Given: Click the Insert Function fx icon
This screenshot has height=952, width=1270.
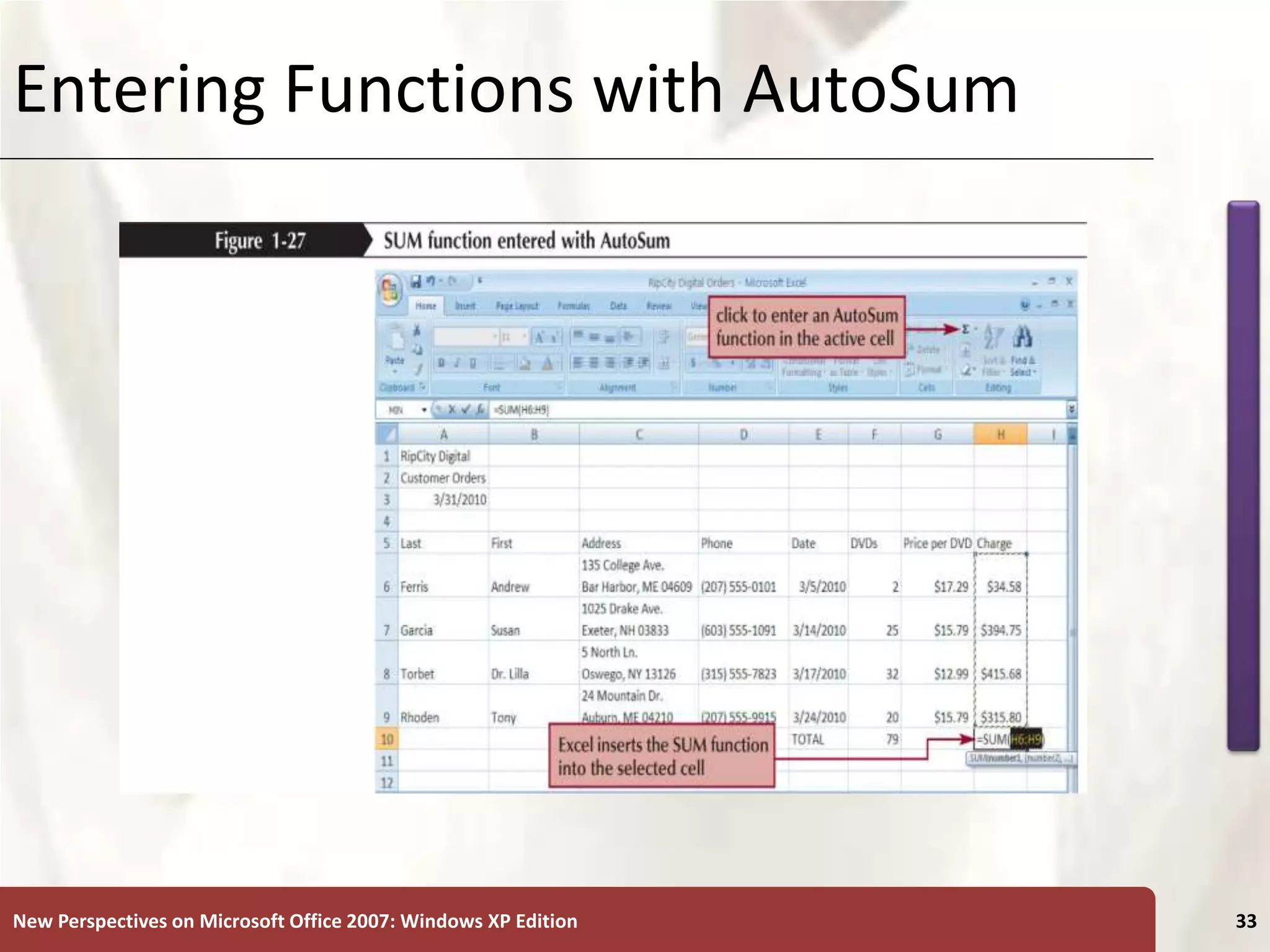Looking at the screenshot, I should (480, 409).
